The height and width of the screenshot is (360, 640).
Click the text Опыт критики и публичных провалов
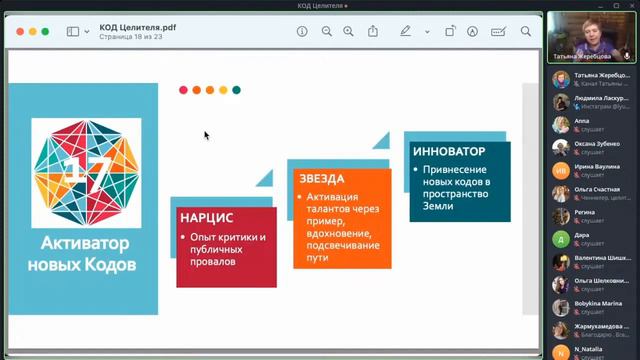click(228, 249)
